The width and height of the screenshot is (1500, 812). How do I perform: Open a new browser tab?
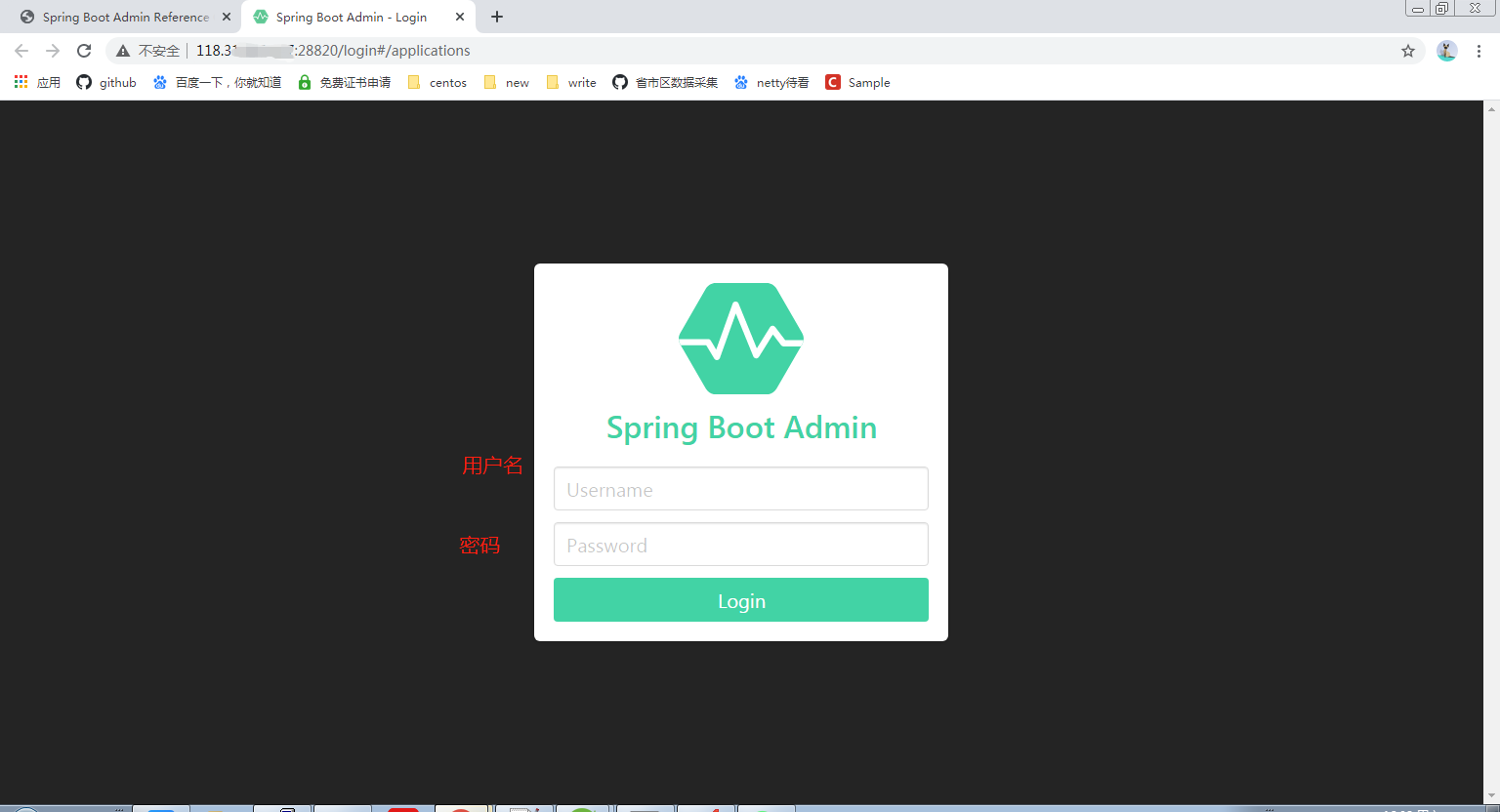[497, 17]
